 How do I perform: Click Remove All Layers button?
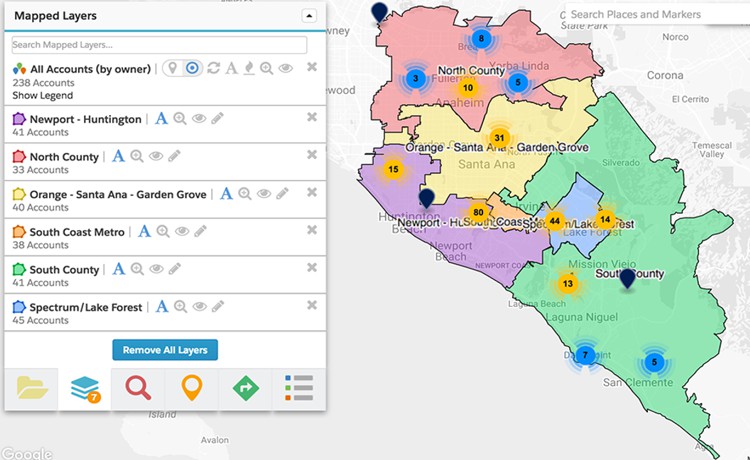pos(165,350)
